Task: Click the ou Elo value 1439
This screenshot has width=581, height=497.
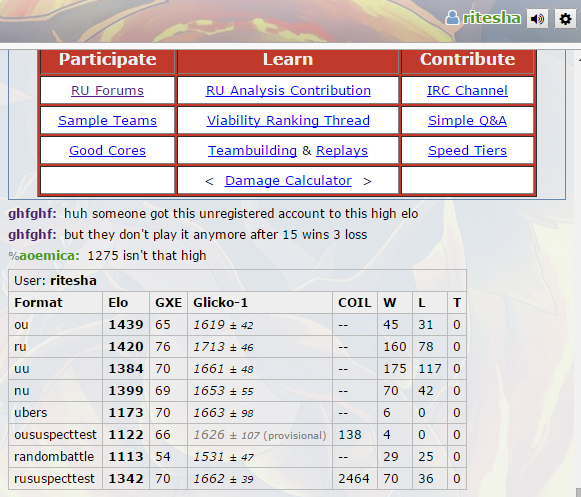Action: coord(126,325)
